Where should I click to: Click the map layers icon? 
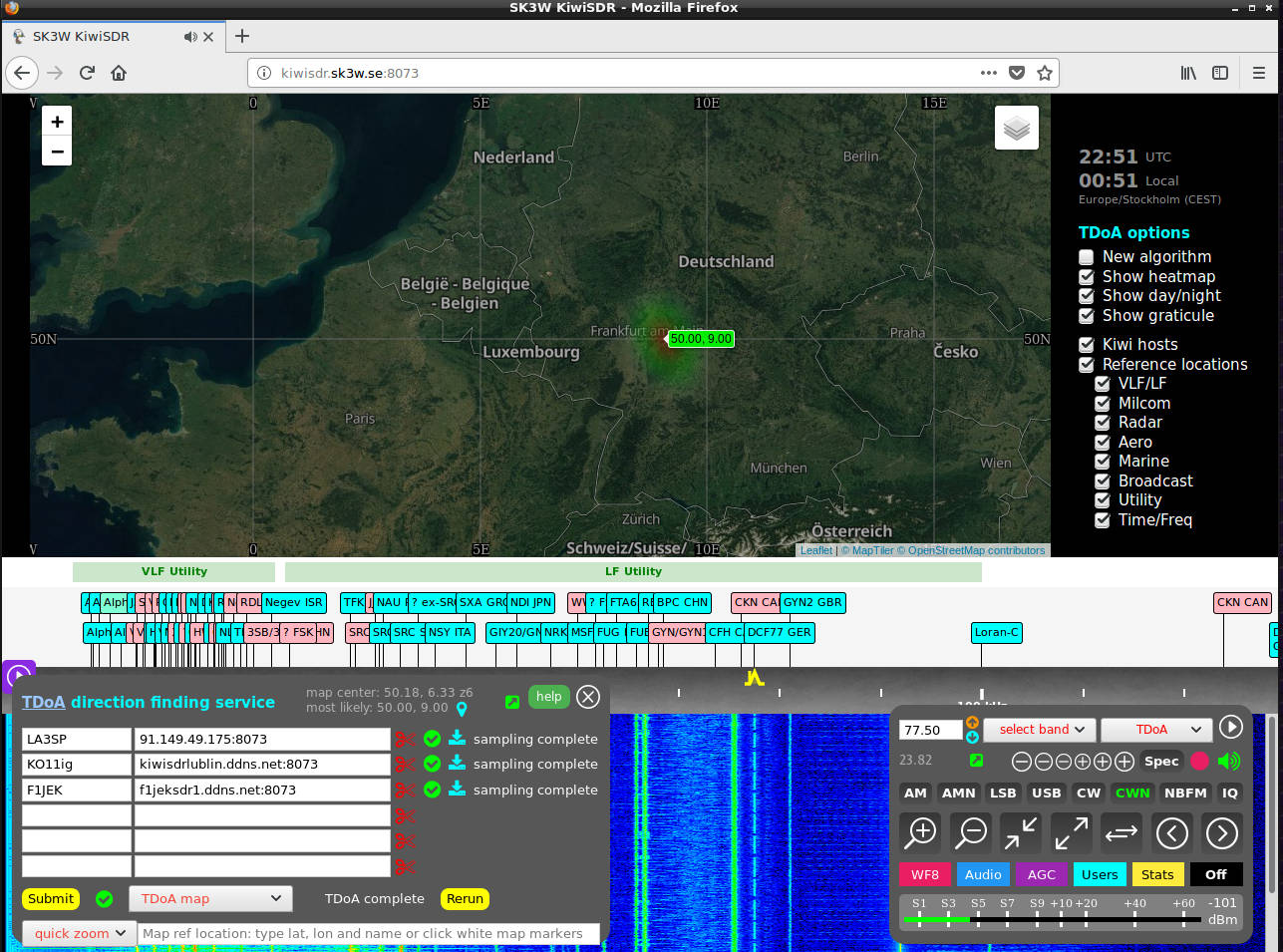1016,129
